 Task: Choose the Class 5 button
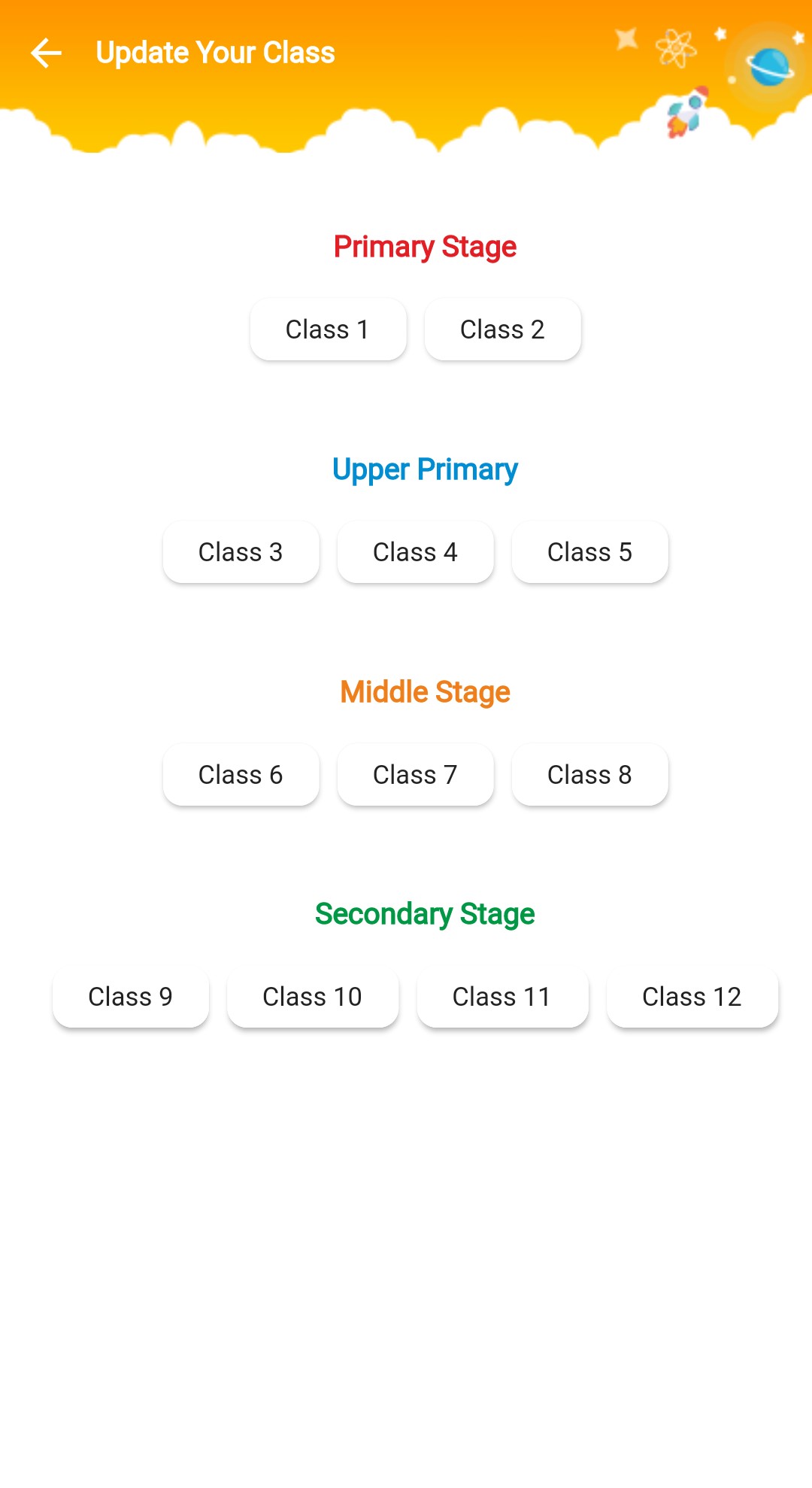click(x=589, y=552)
